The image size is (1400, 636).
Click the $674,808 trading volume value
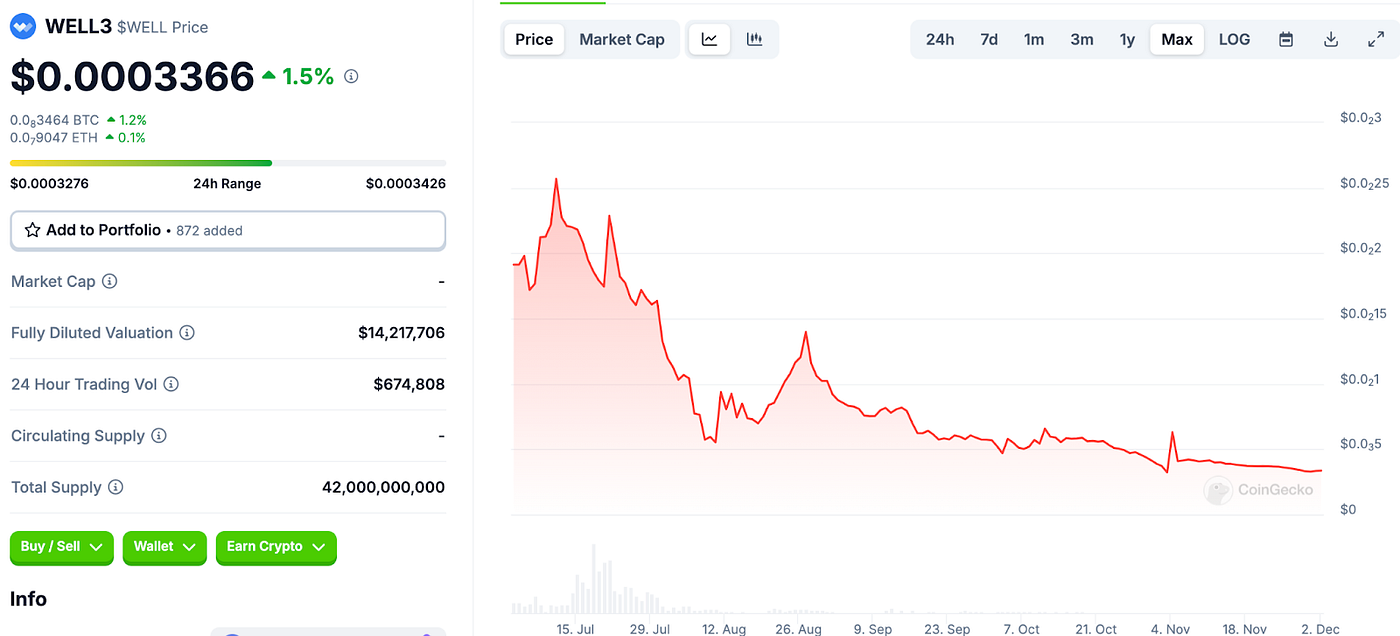click(x=409, y=384)
